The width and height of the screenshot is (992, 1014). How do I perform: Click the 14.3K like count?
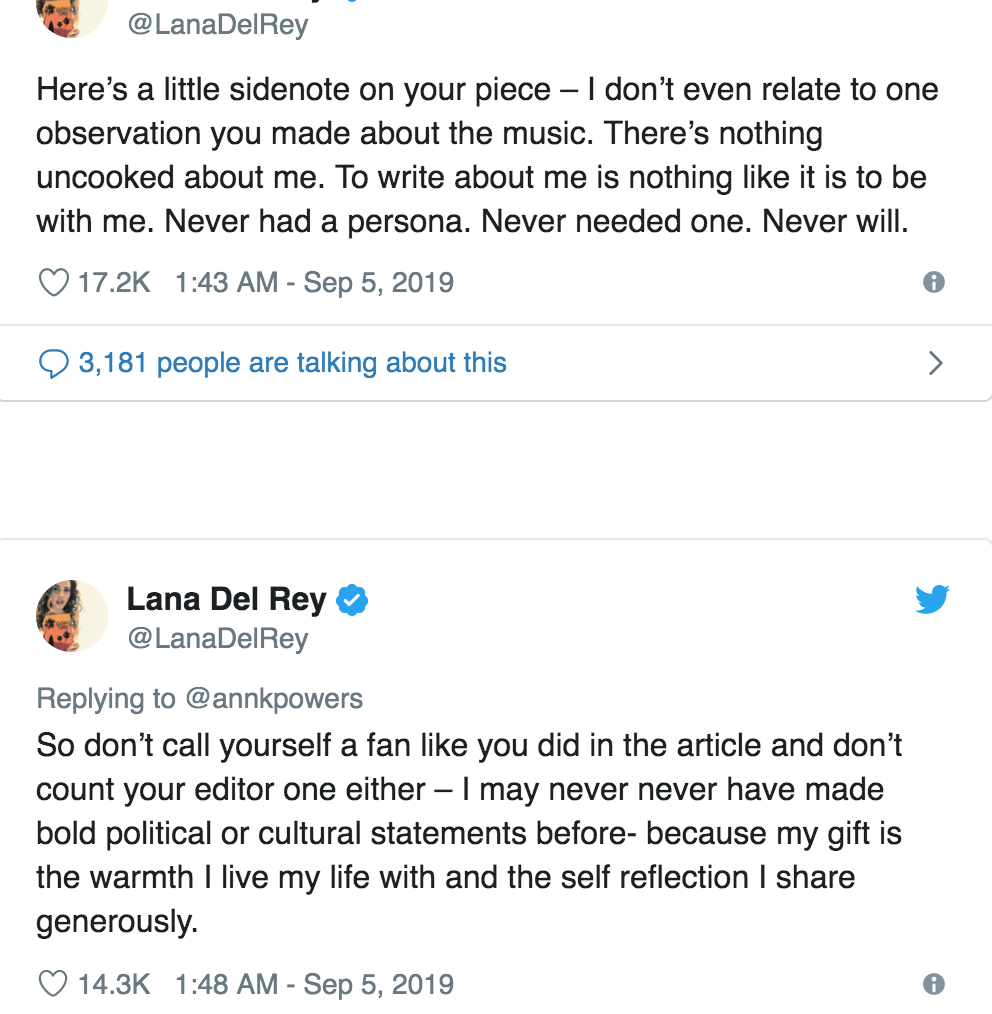(114, 984)
